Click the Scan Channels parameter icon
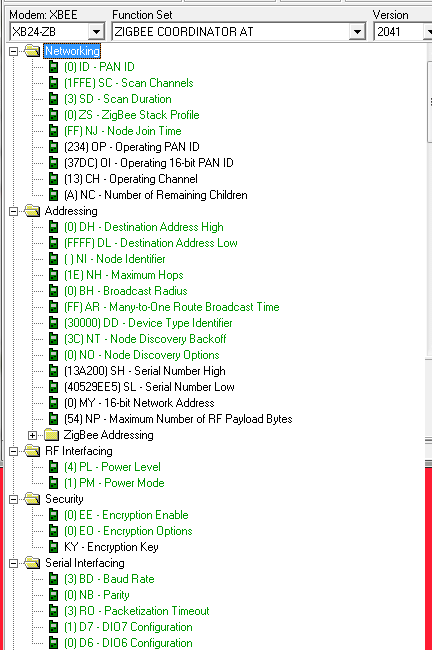Screen dimensions: 432x650 coord(53,83)
